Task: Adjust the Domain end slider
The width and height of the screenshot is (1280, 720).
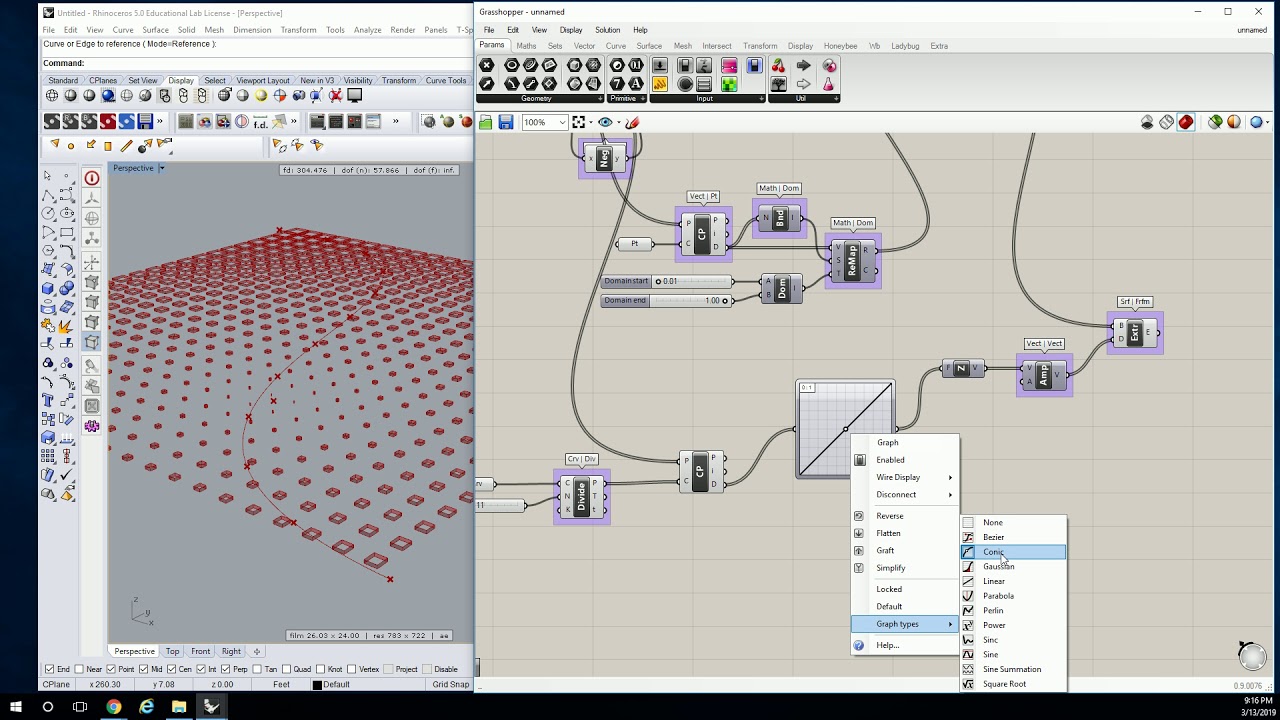Action: [x=666, y=300]
